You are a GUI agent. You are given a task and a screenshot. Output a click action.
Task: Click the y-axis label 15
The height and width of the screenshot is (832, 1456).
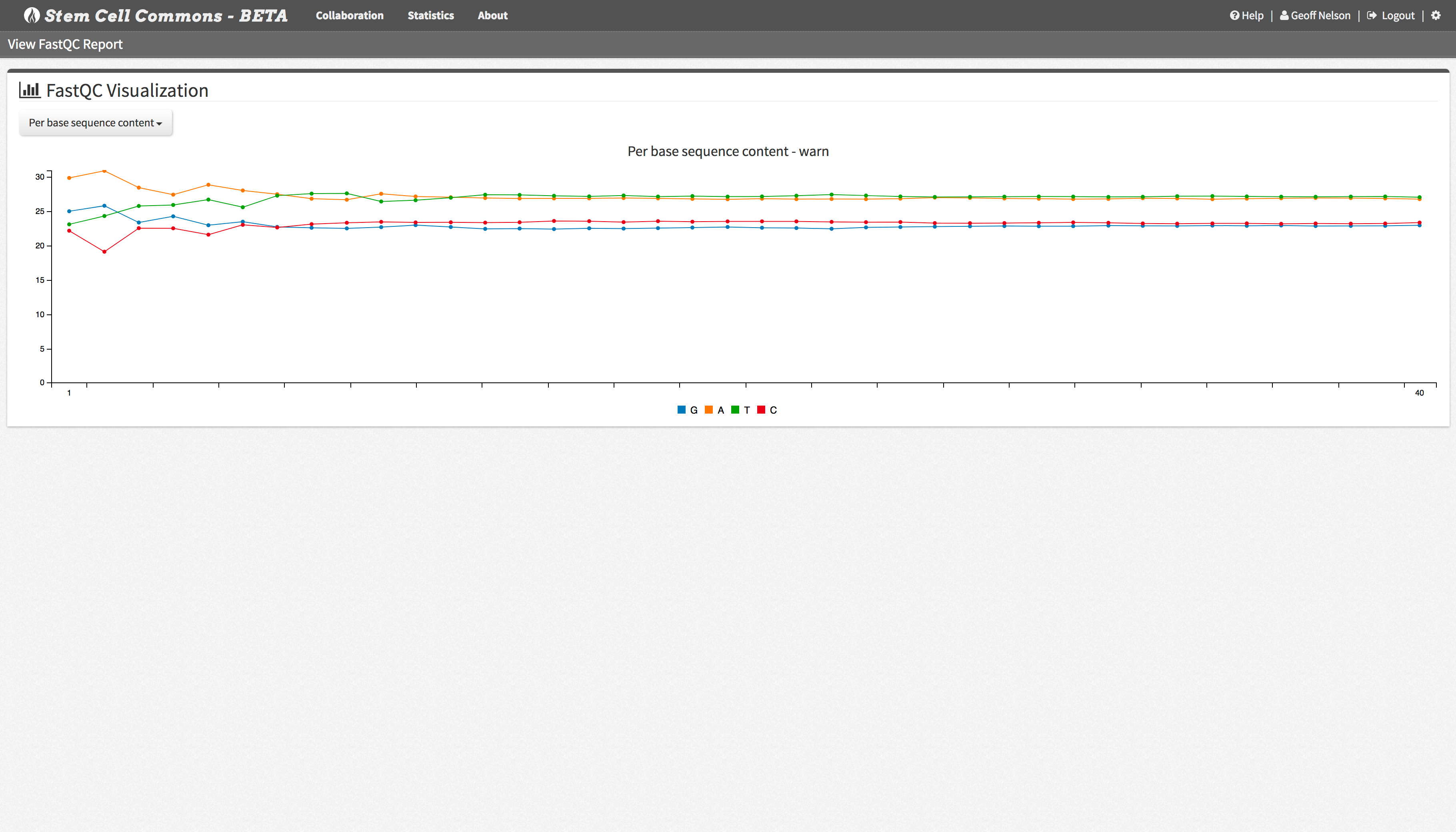40,280
